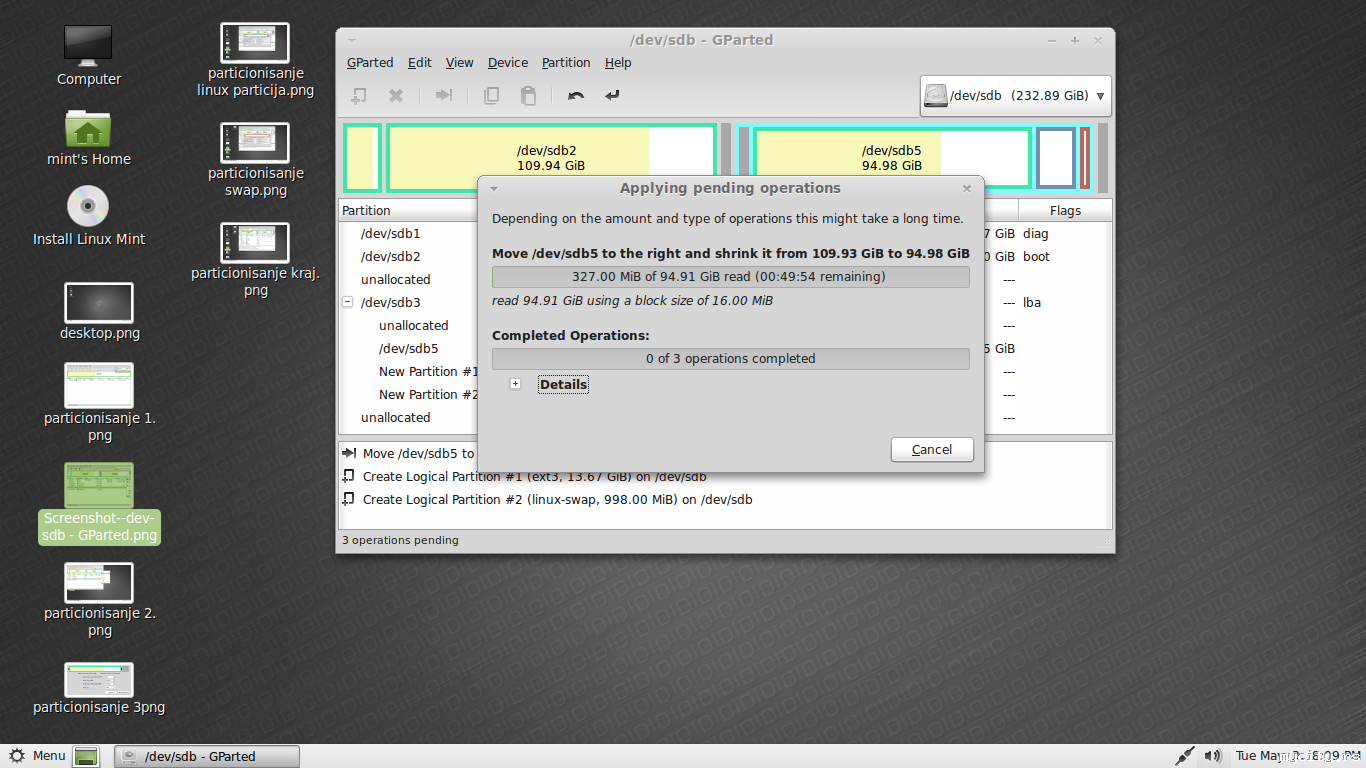The height and width of the screenshot is (768, 1366).
Task: Click the move icon beside pending Move operation
Action: [x=349, y=453]
